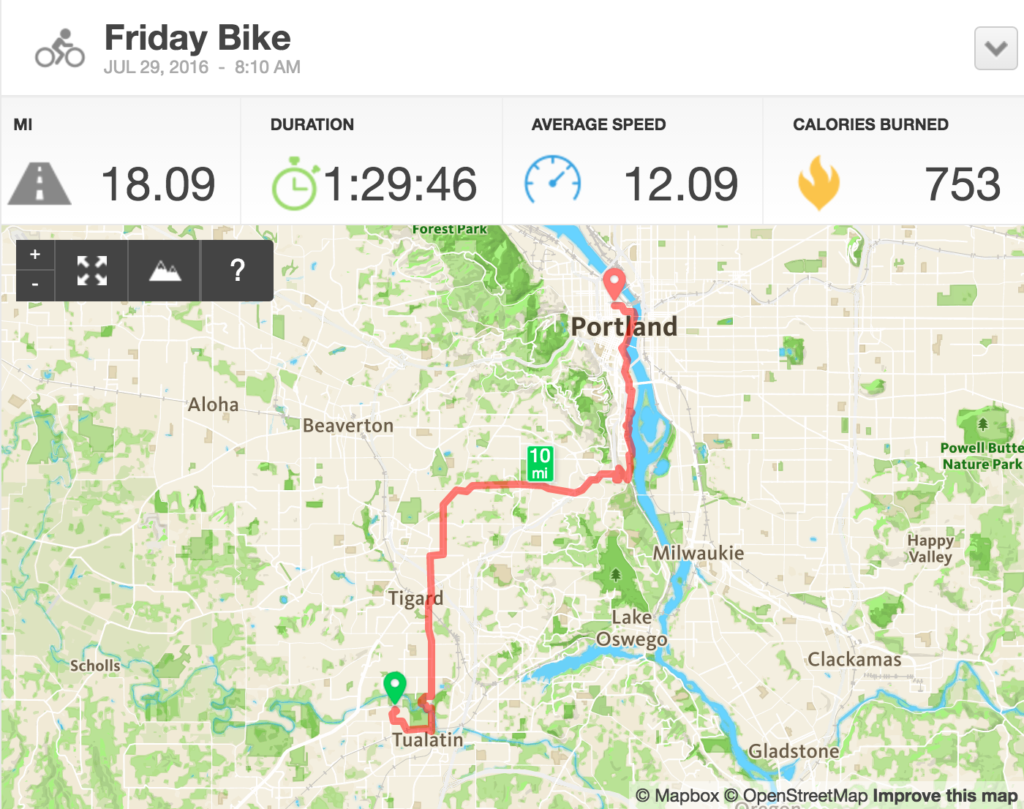Viewport: 1024px width, 809px height.
Task: Click the cycling activity icon
Action: pos(60,48)
